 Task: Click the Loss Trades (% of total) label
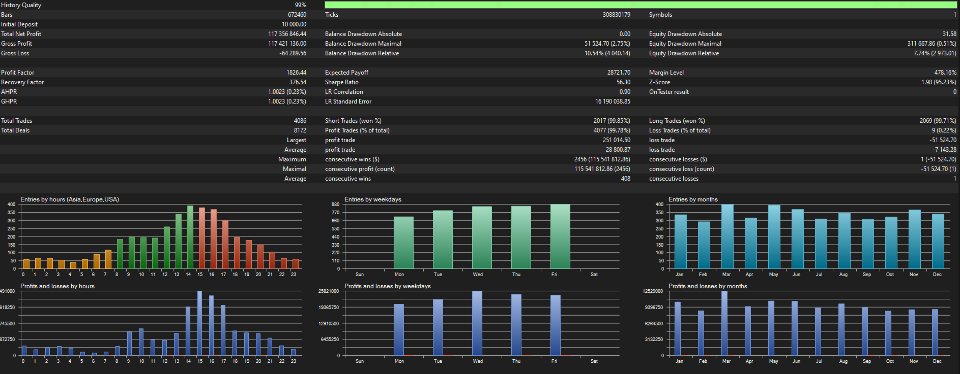[681, 130]
